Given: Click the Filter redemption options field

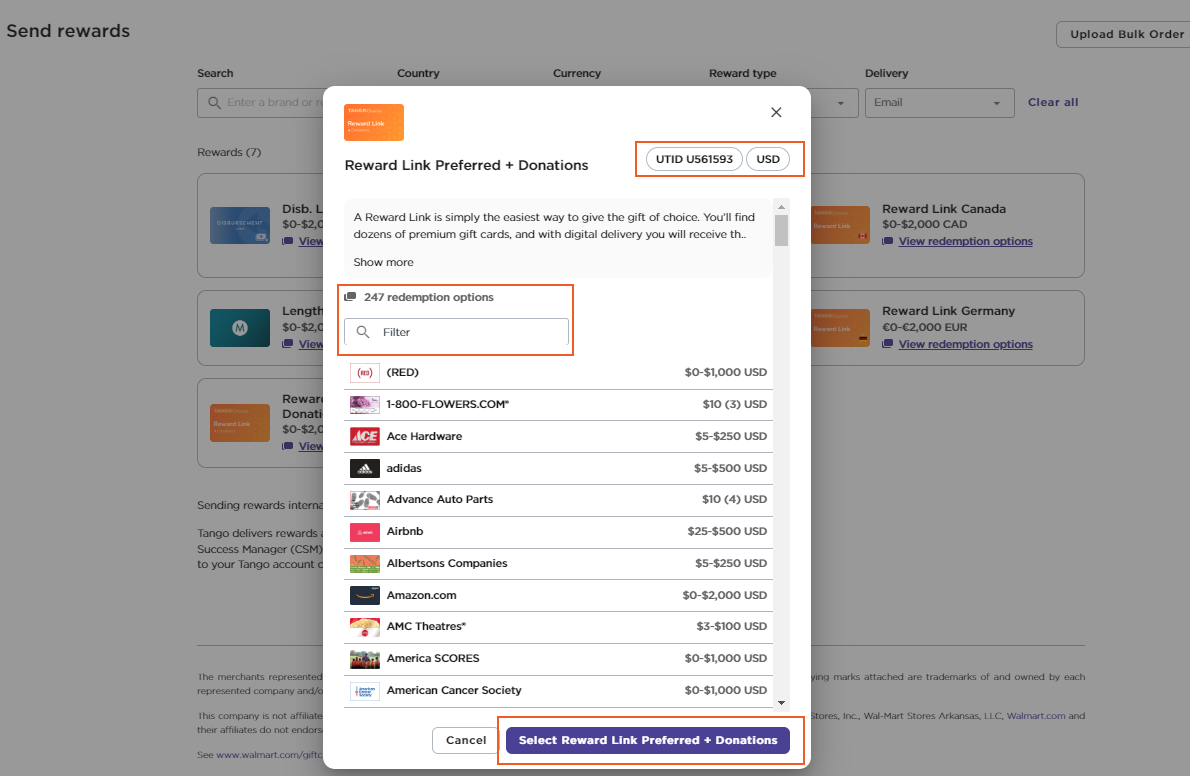Looking at the screenshot, I should pyautogui.click(x=470, y=332).
